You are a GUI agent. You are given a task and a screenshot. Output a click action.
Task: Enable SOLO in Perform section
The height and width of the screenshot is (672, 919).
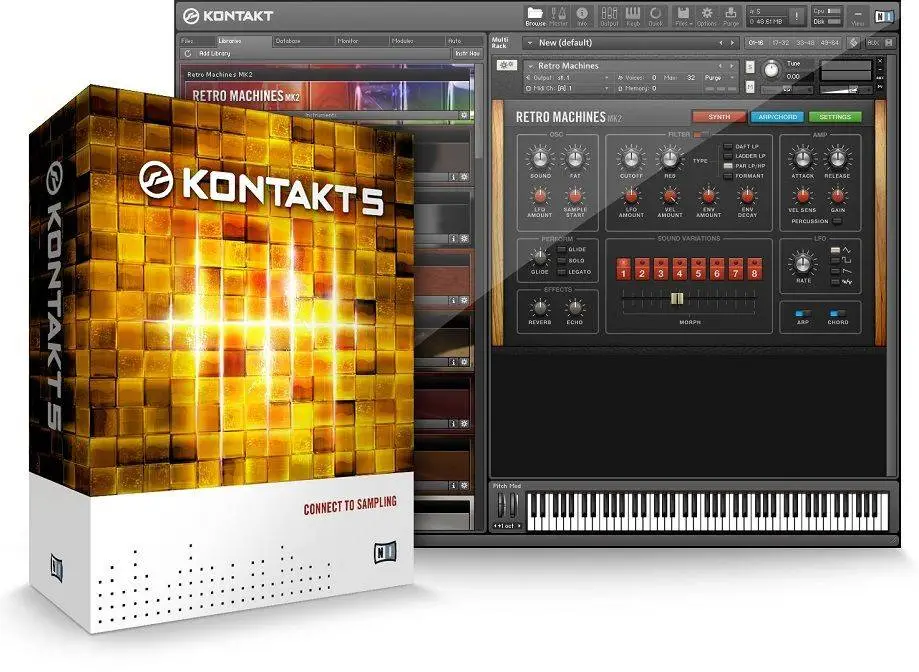[x=561, y=261]
